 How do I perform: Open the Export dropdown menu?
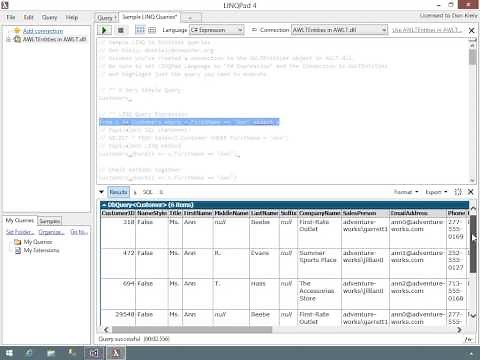(x=436, y=192)
